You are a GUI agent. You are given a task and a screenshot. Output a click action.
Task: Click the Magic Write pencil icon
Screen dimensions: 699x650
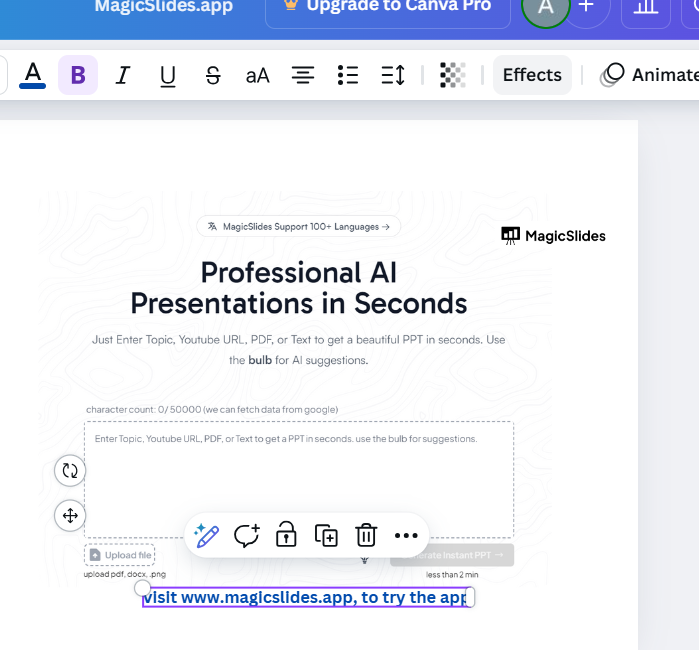pos(206,535)
